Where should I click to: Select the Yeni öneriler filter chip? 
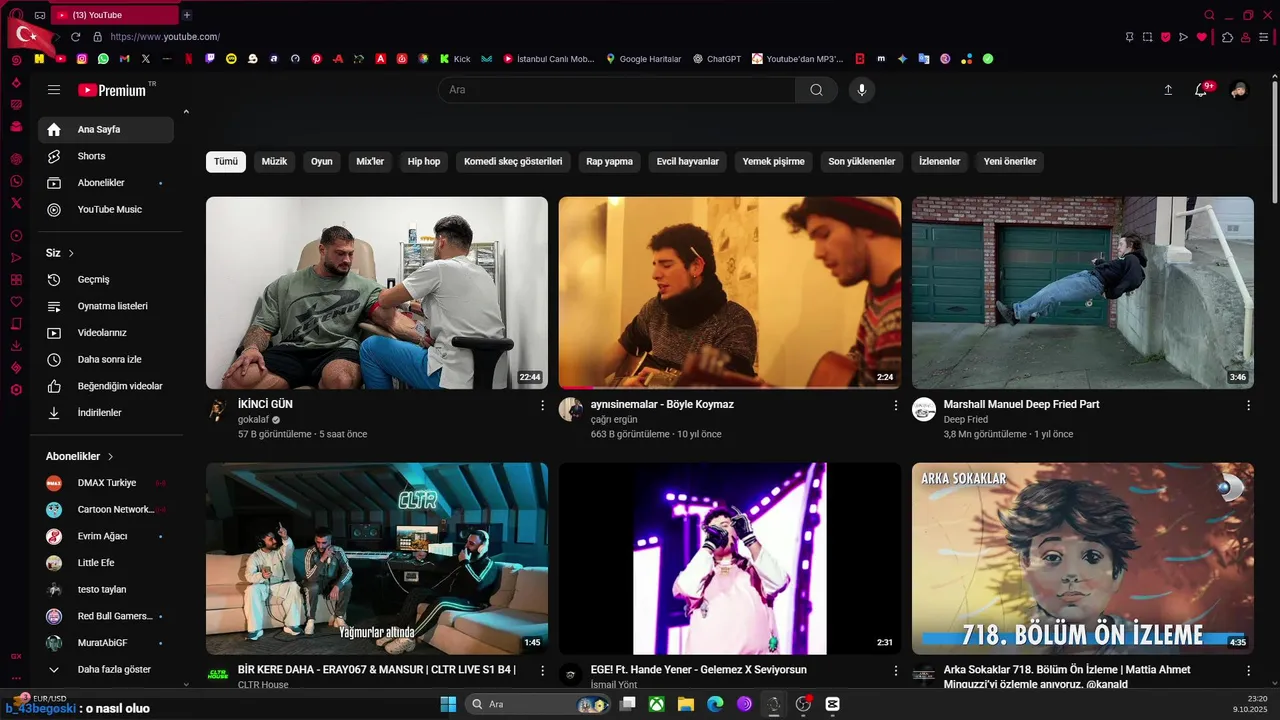(1010, 161)
